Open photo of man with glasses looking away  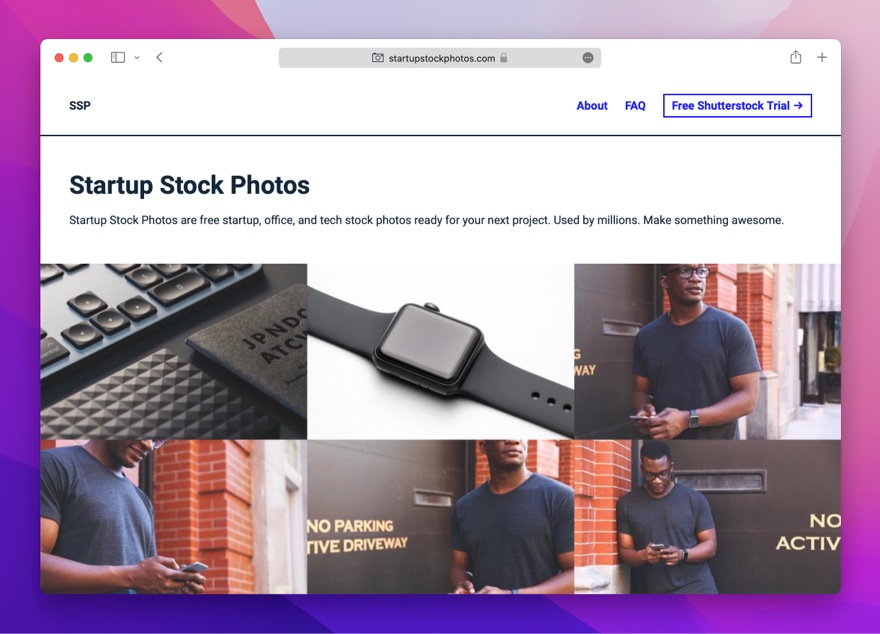coord(707,351)
